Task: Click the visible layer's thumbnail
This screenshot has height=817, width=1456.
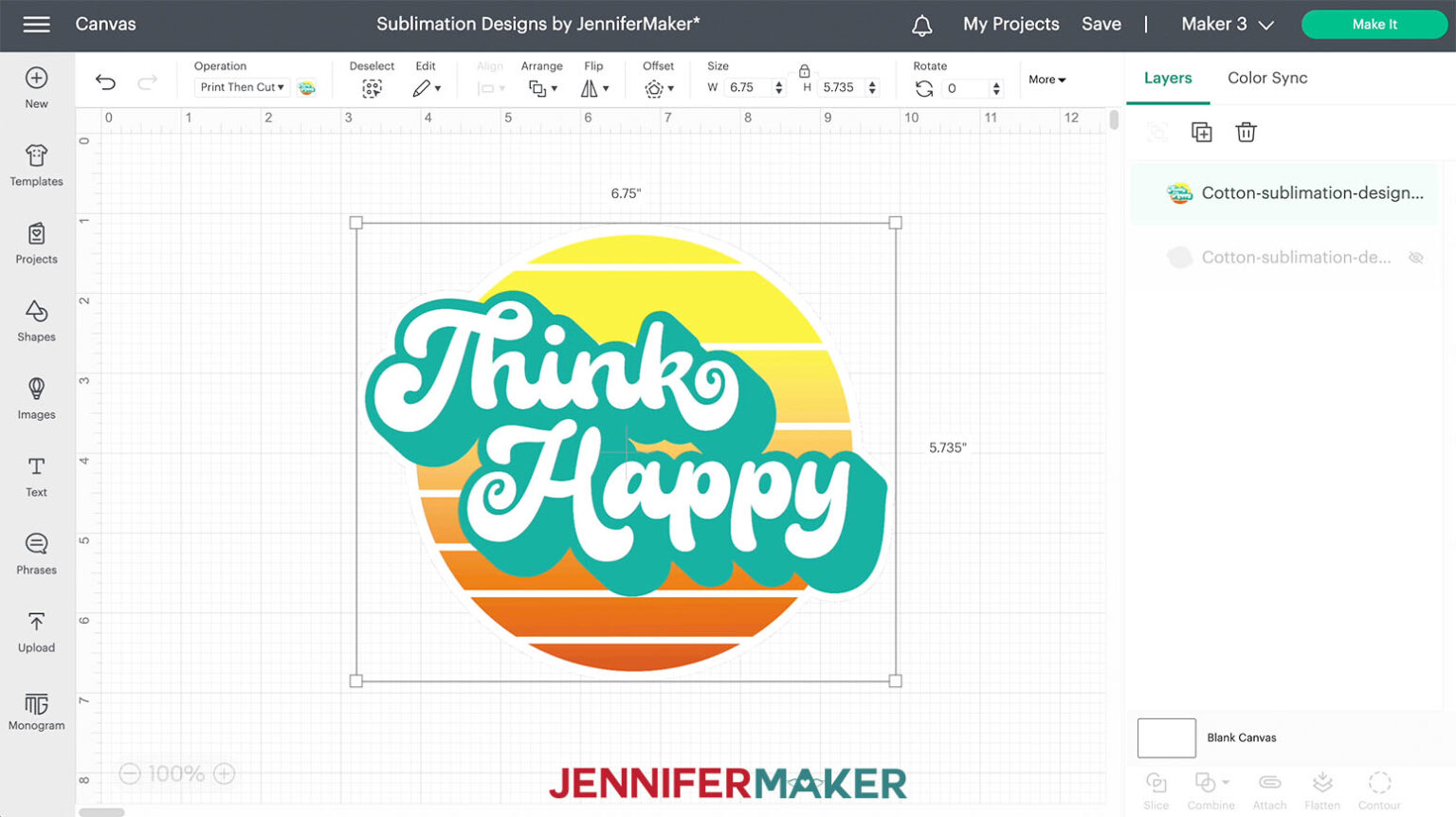Action: [1179, 193]
